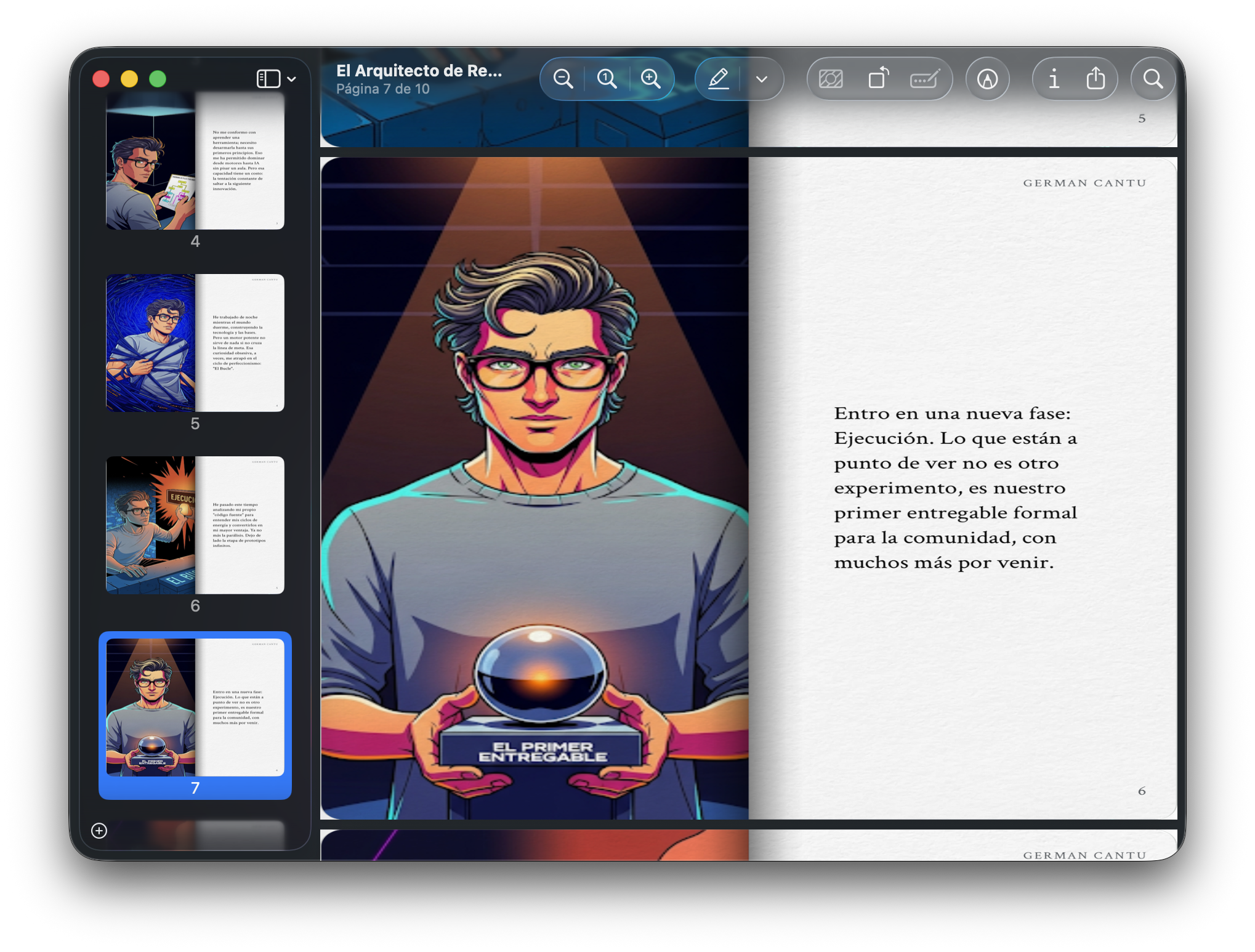Screen dimensions: 1255x952
Task: Click the Zoom Out magnifier icon
Action: 563,79
